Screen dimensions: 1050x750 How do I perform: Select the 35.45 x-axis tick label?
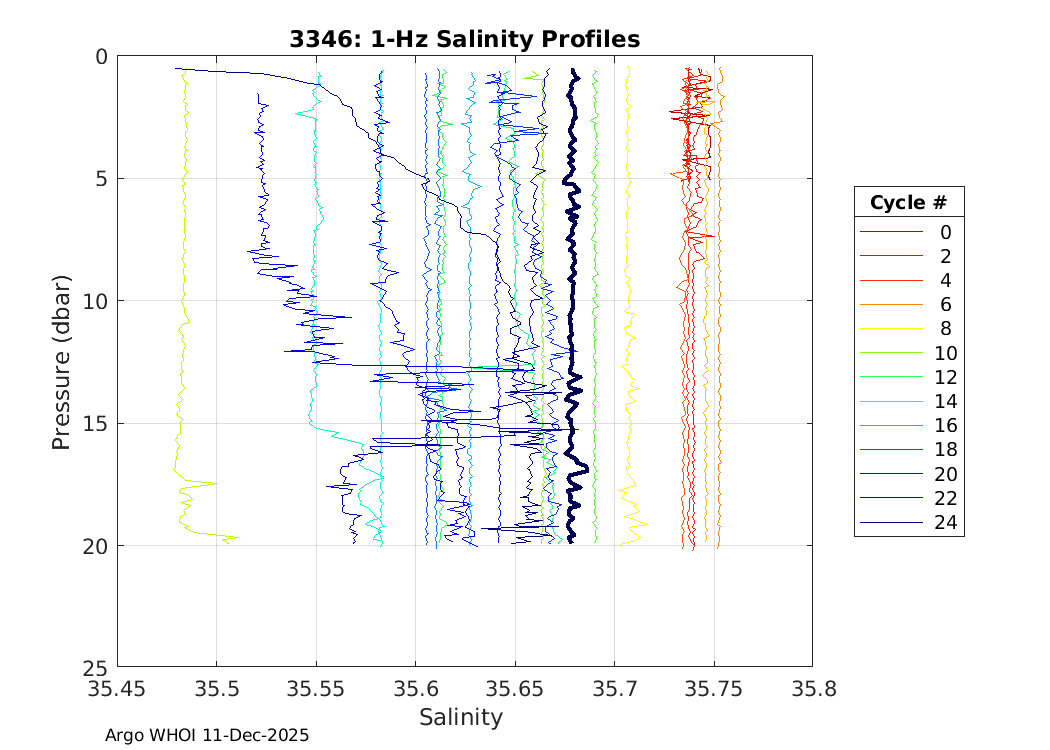[117, 689]
